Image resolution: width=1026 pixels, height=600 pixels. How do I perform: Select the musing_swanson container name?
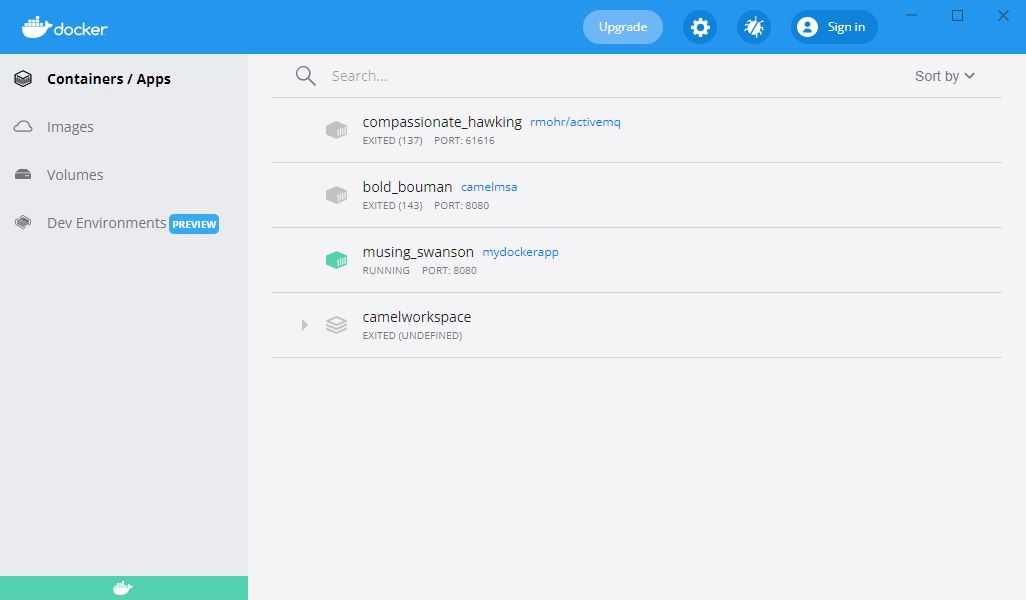(418, 252)
